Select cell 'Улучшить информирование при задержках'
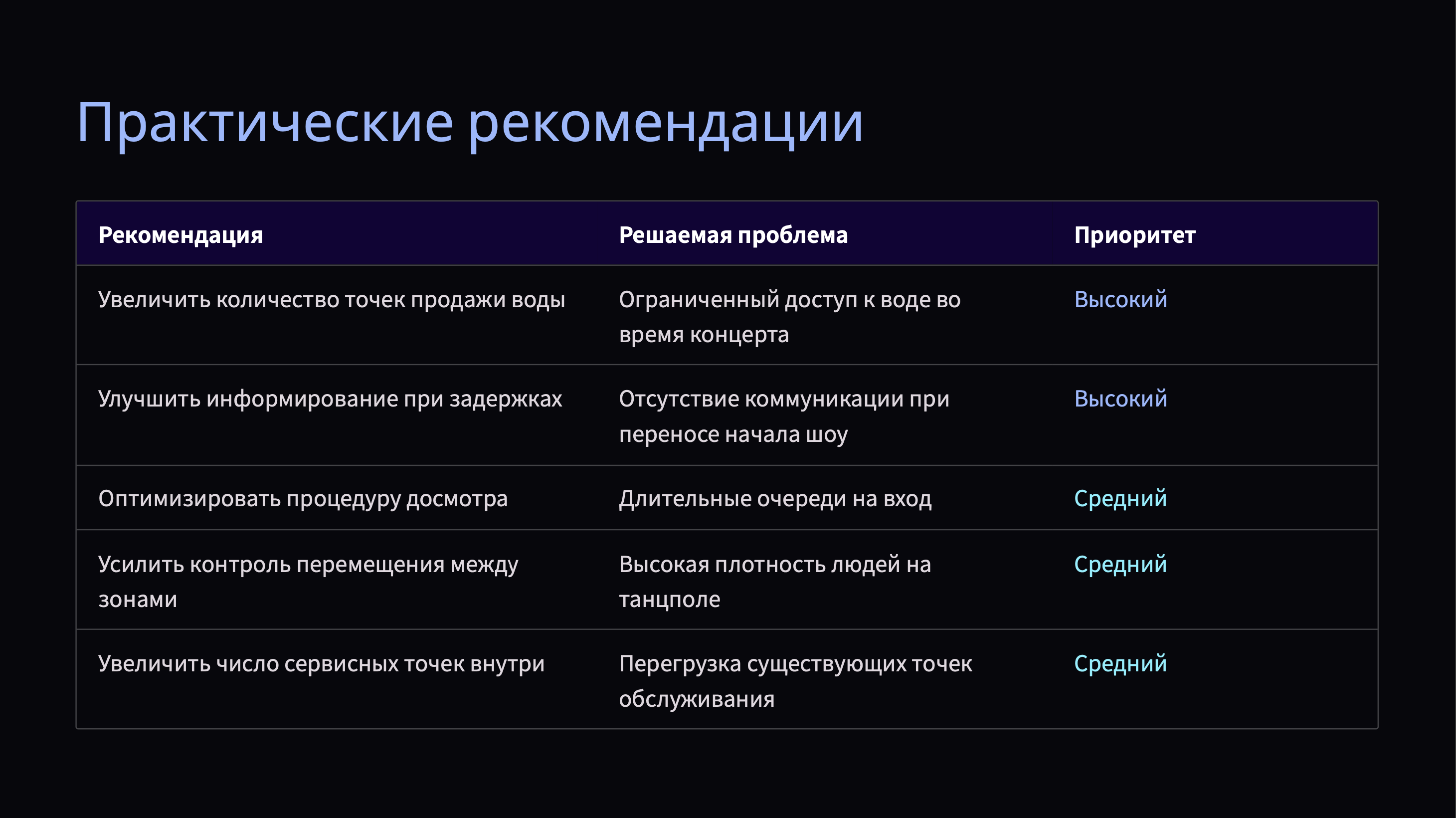 tap(330, 399)
